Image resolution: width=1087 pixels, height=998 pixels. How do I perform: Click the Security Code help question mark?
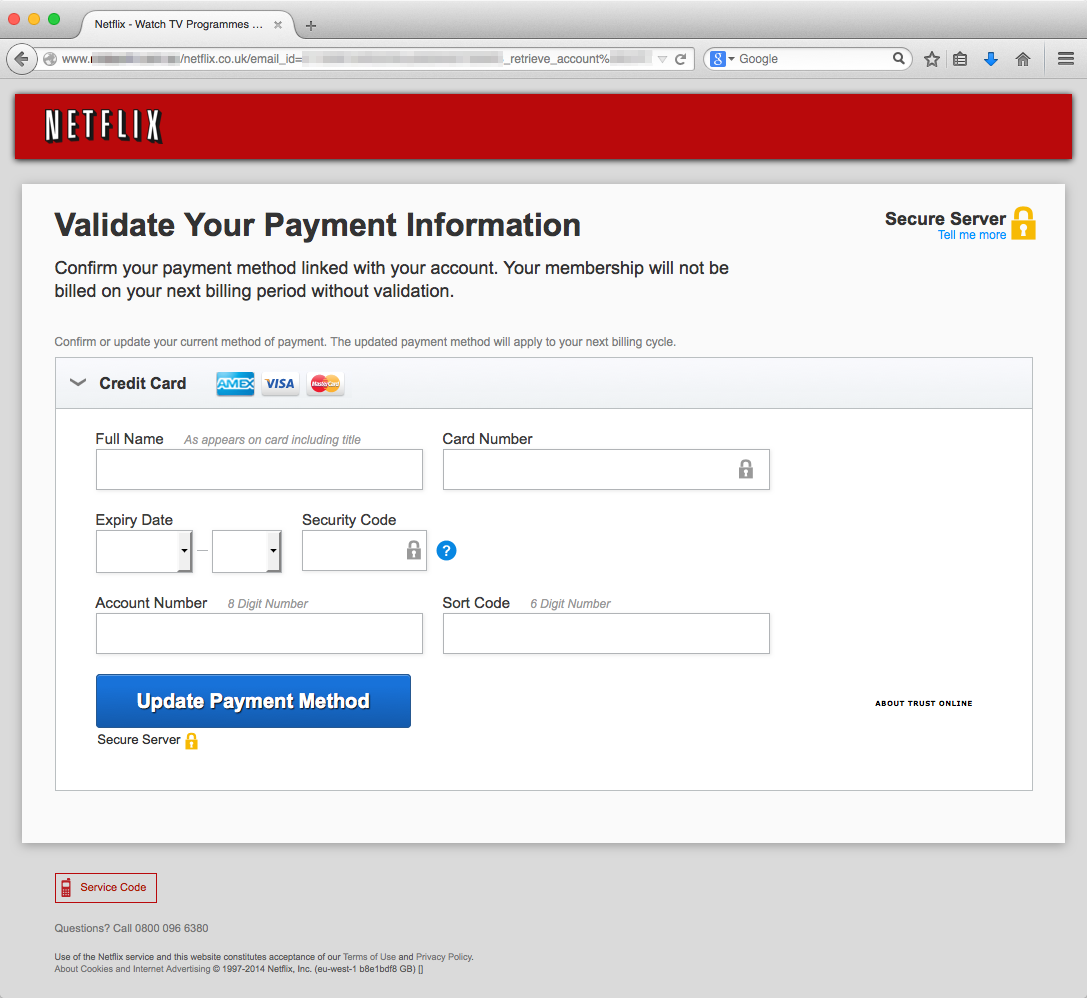(447, 550)
